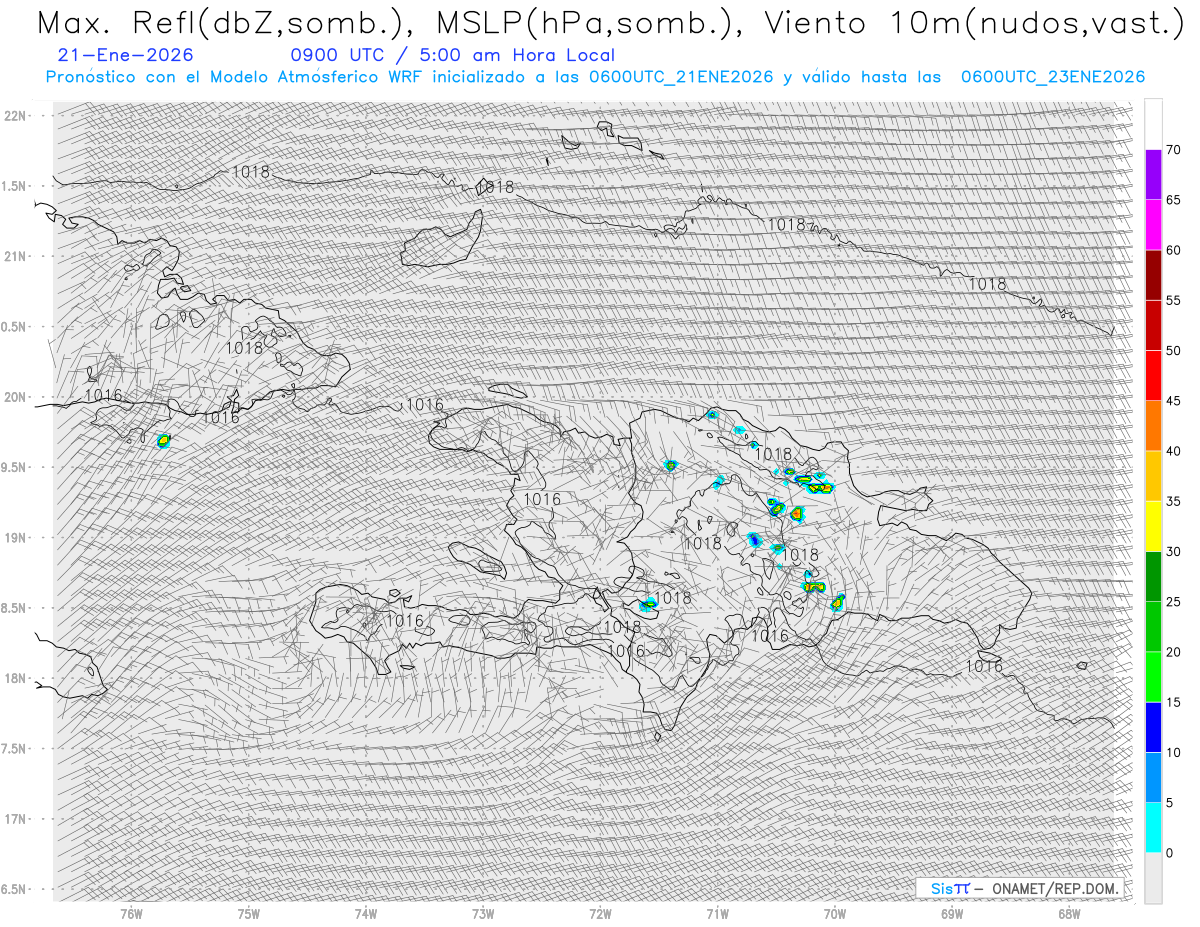Select the colorbar value label '0'
1200x927 pixels.
[x=1169, y=853]
